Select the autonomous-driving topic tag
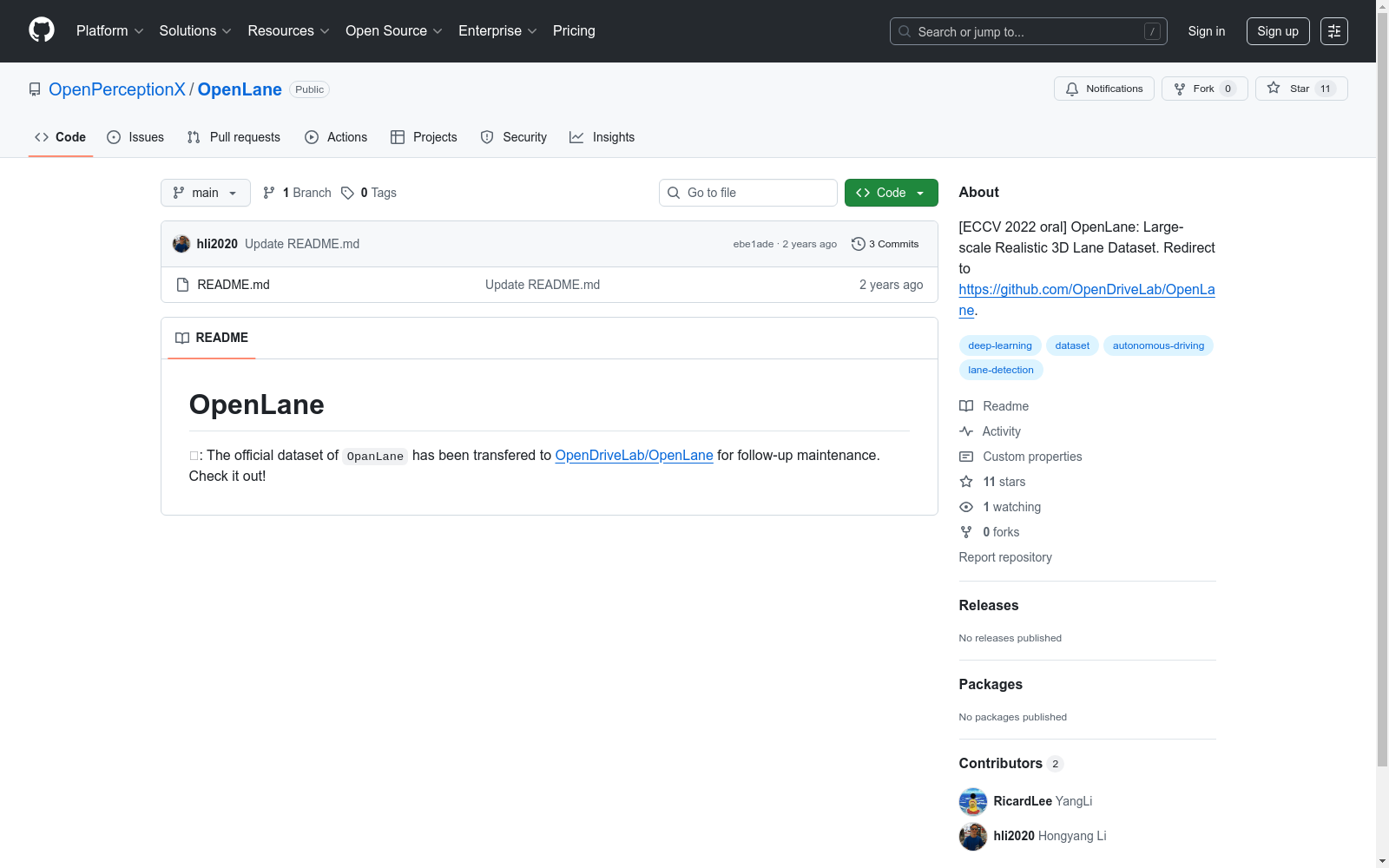Screen dimensions: 1389x868 (x=1158, y=345)
